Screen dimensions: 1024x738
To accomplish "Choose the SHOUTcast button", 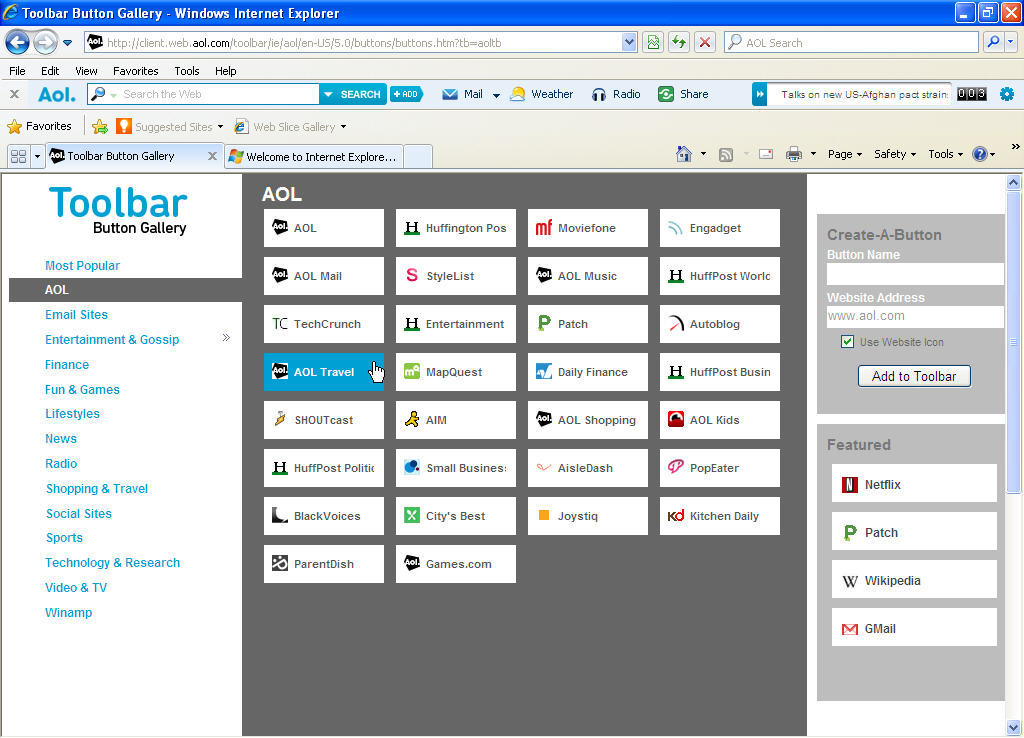I will coord(323,420).
